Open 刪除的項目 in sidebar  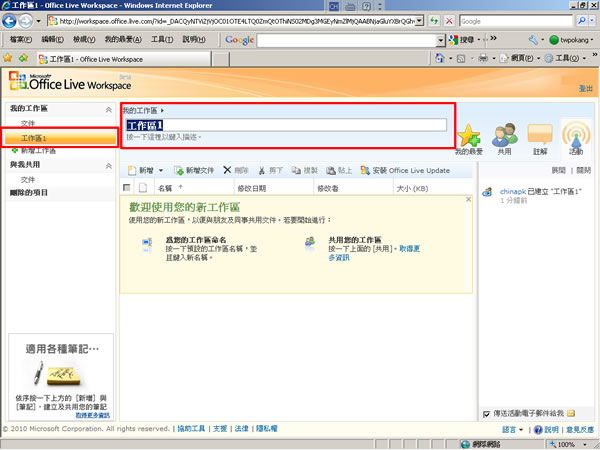click(x=29, y=192)
